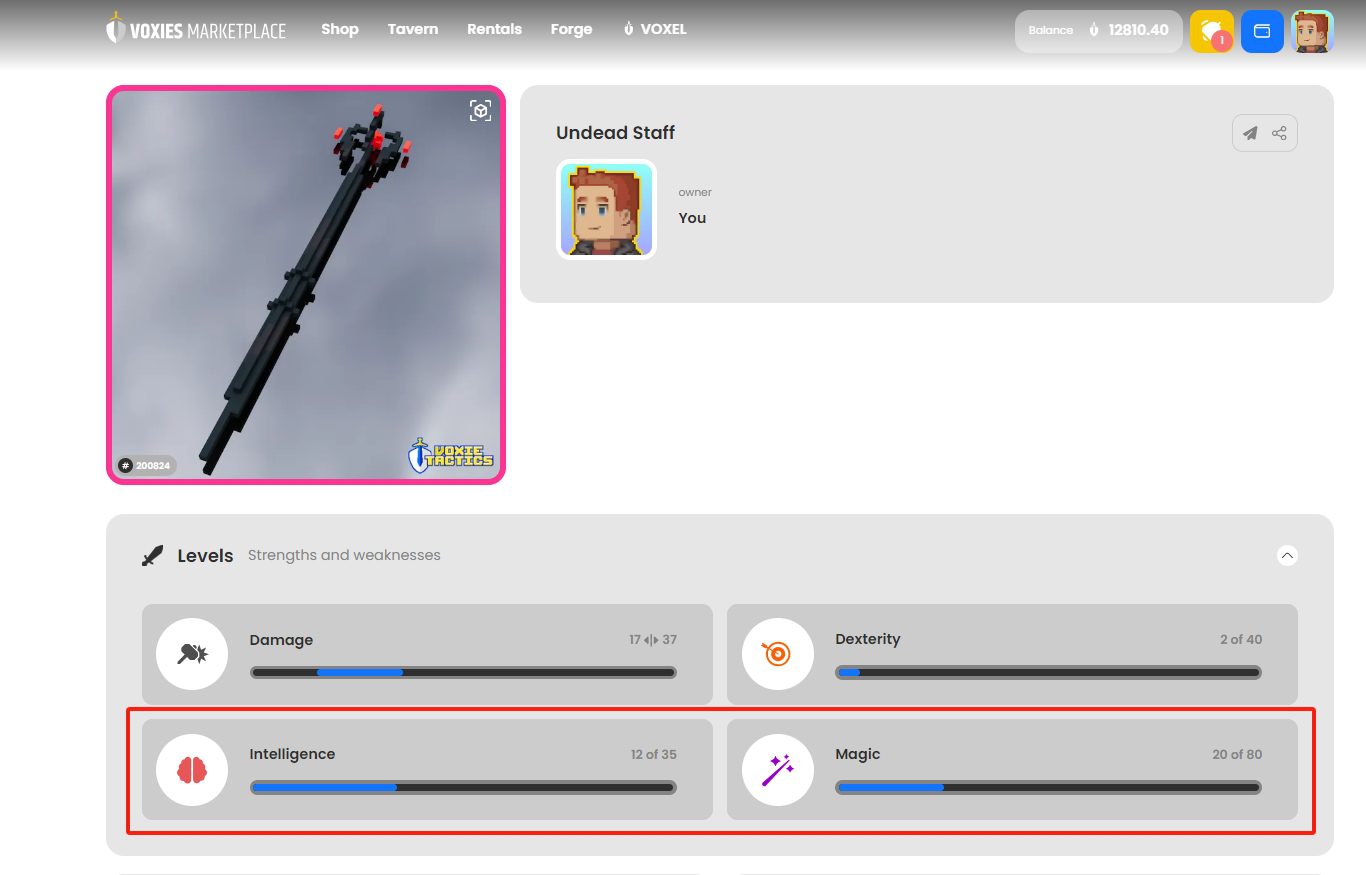1366x875 pixels.
Task: Click the Damage stat icon
Action: [192, 654]
